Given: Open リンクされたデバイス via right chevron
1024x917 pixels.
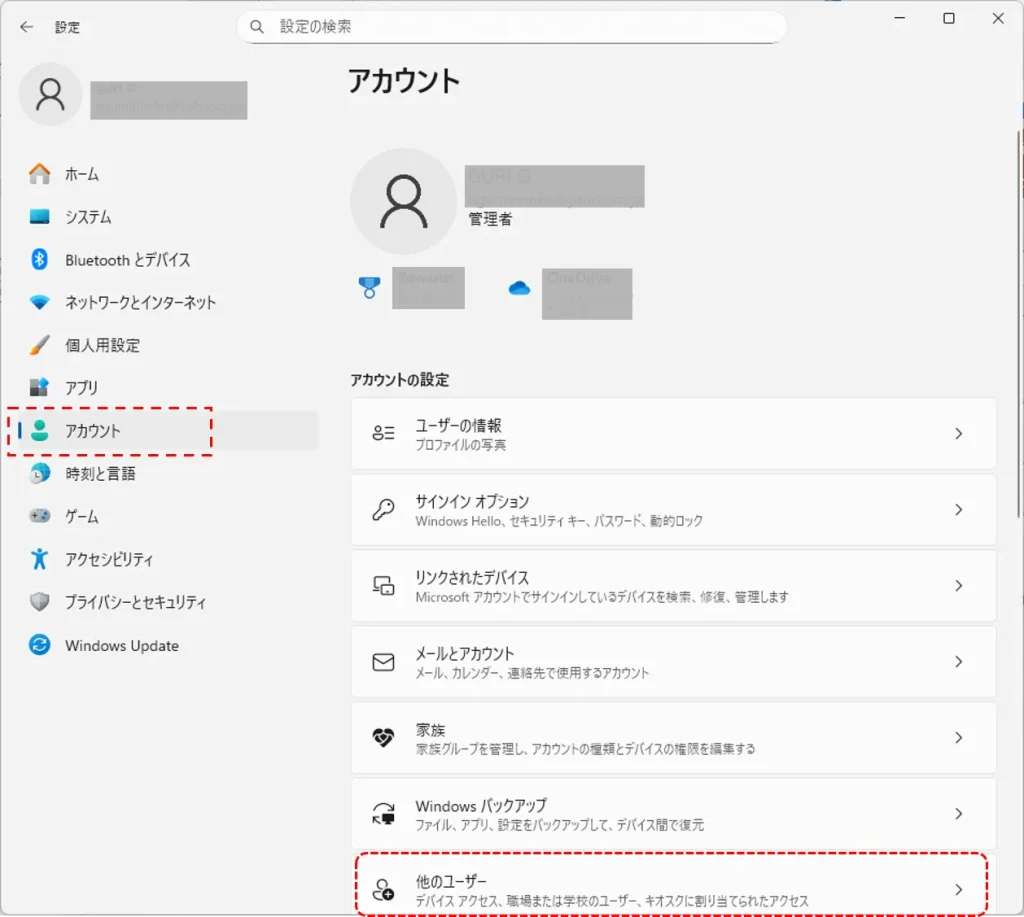Looking at the screenshot, I should pyautogui.click(x=958, y=586).
